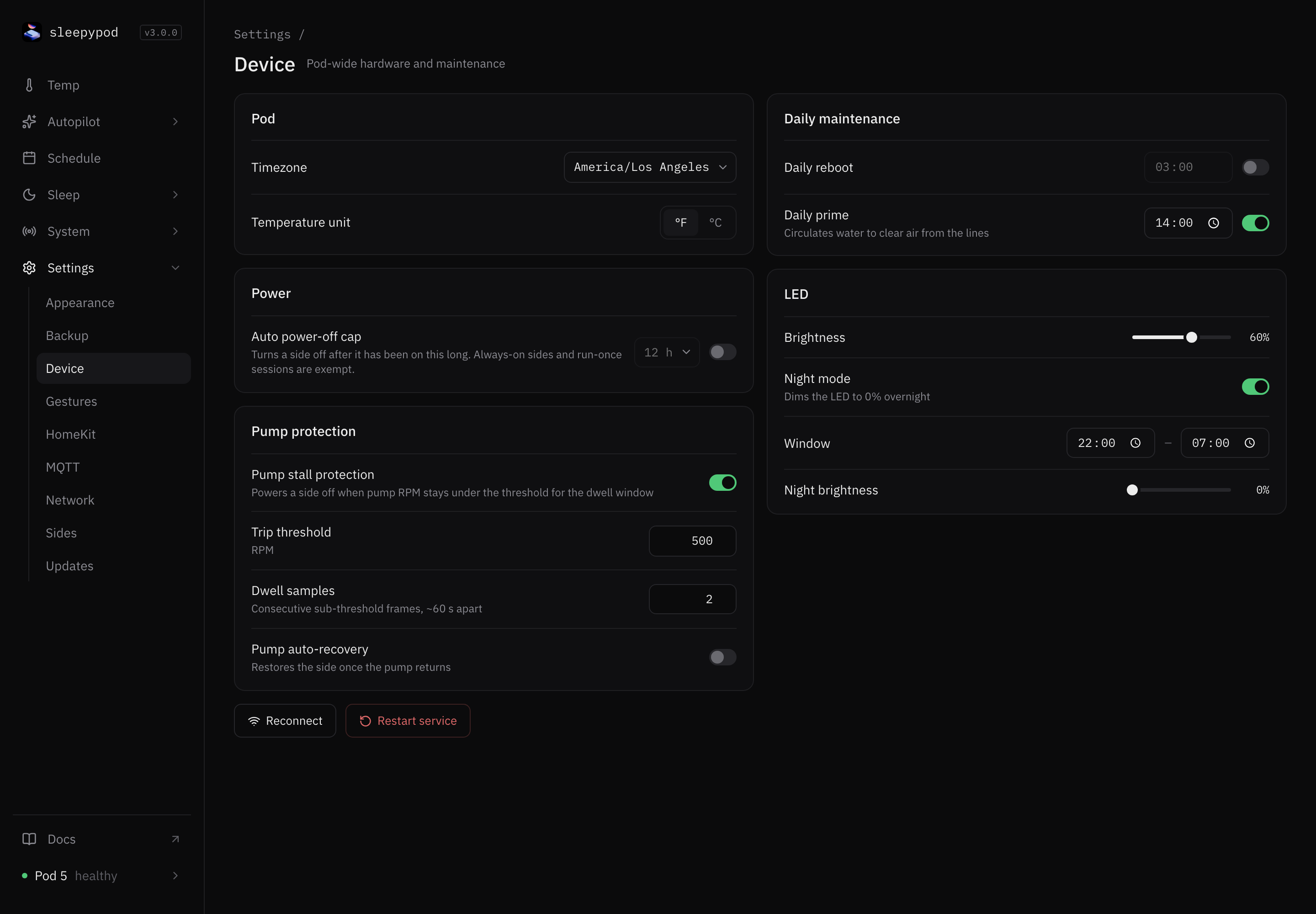Image resolution: width=1316 pixels, height=914 pixels.
Task: Click the Trip threshold 500 input field
Action: pos(692,541)
